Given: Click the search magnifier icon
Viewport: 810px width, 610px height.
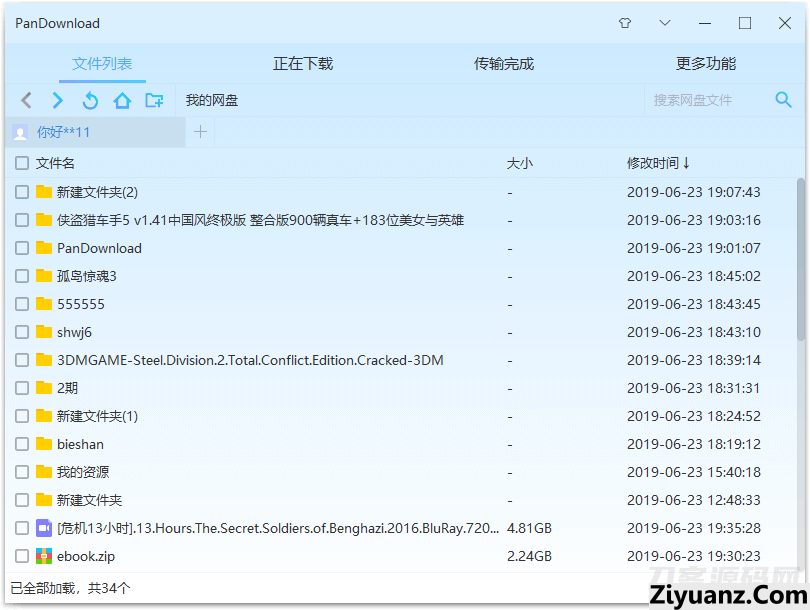Looking at the screenshot, I should (784, 100).
